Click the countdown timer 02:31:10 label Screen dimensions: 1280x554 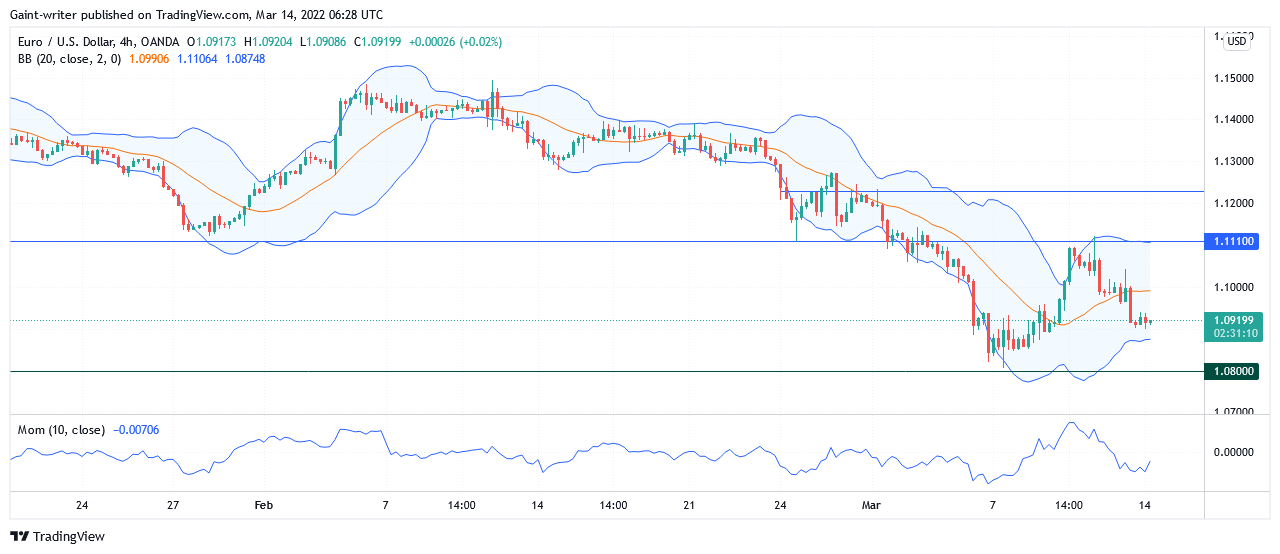point(1236,333)
